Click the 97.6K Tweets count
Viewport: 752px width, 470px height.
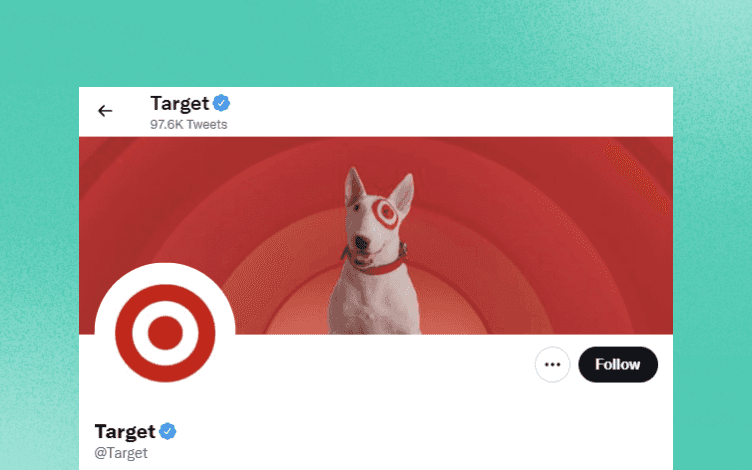pyautogui.click(x=188, y=125)
